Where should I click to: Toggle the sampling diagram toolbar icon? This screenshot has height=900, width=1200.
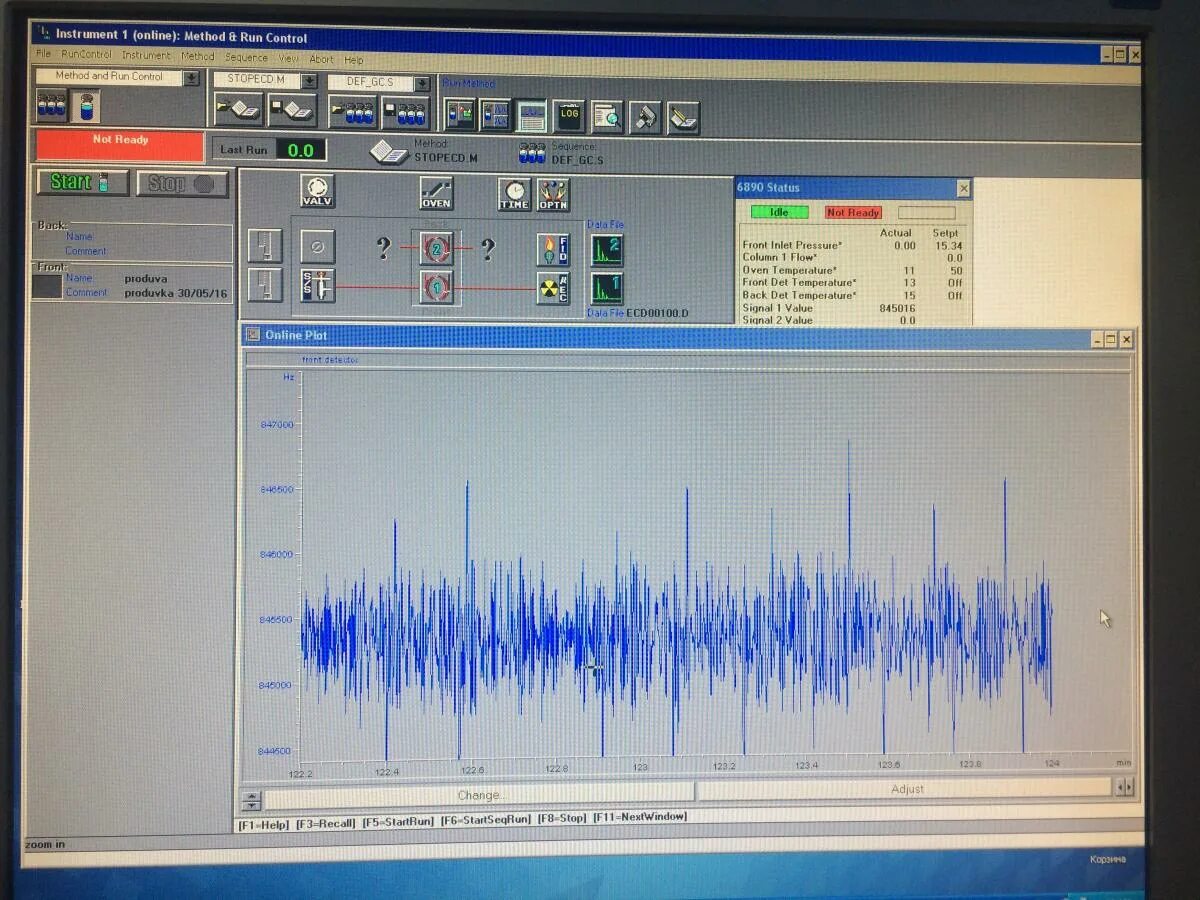coord(460,114)
